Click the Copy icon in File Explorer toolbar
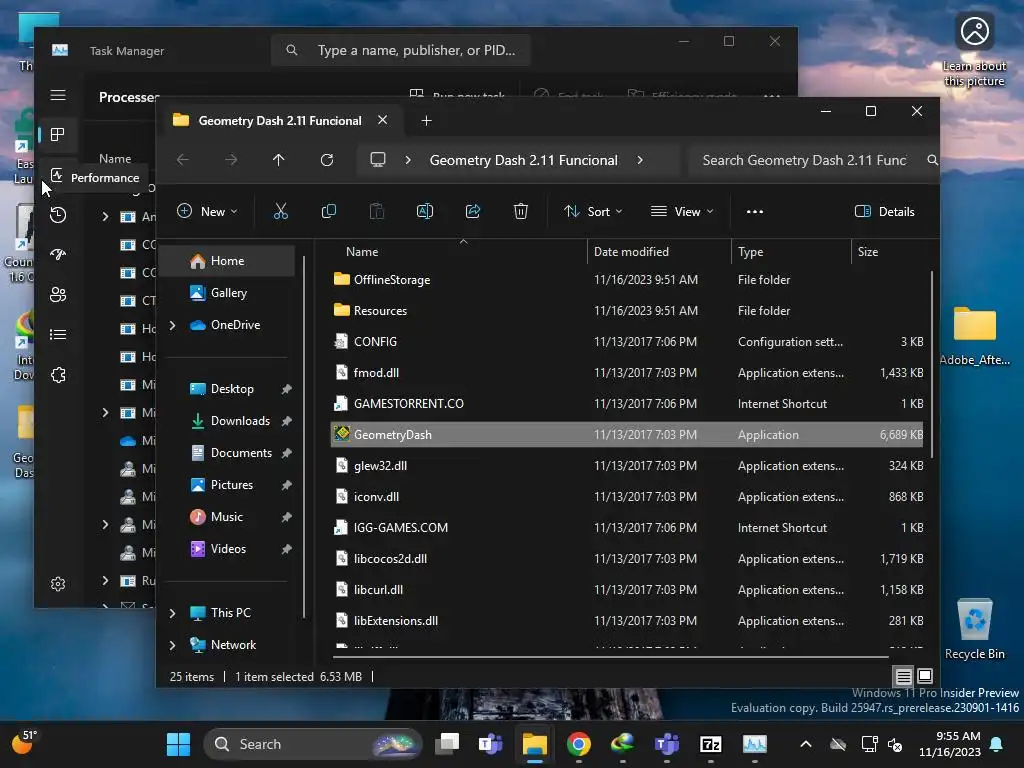The width and height of the screenshot is (1024, 768). pyautogui.click(x=328, y=212)
